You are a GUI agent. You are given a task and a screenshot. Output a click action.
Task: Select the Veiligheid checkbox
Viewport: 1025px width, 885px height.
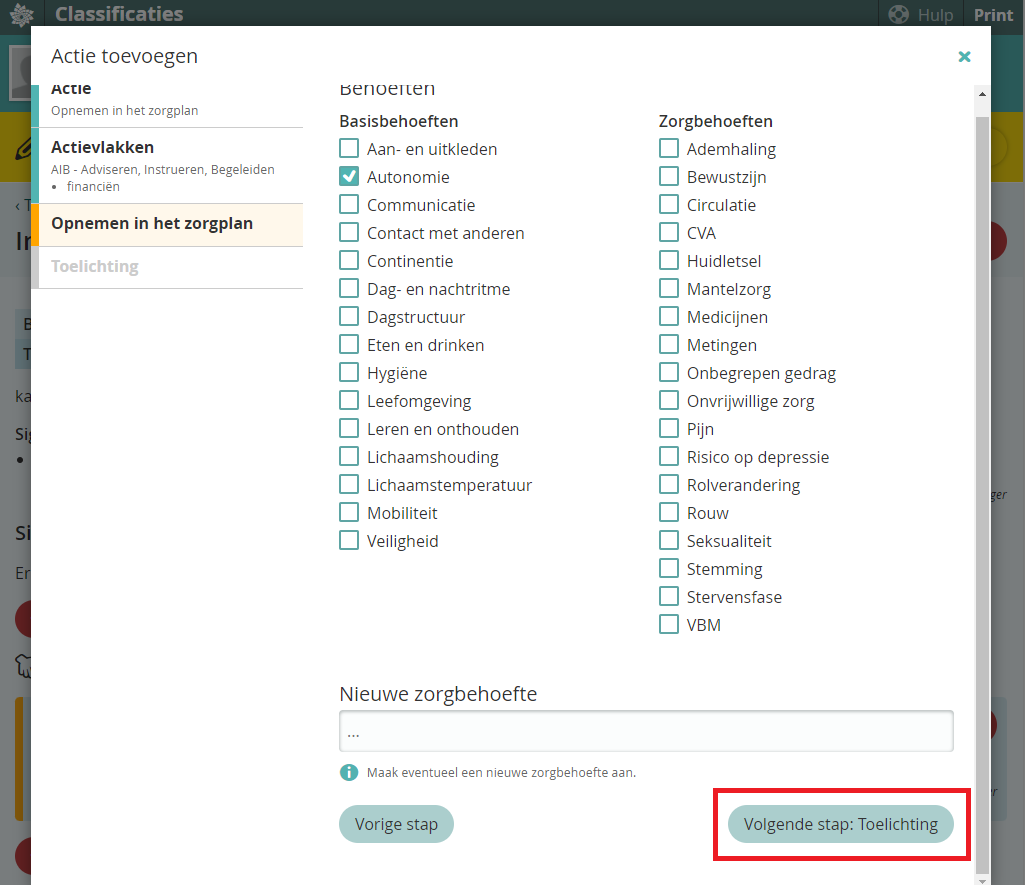click(x=349, y=541)
